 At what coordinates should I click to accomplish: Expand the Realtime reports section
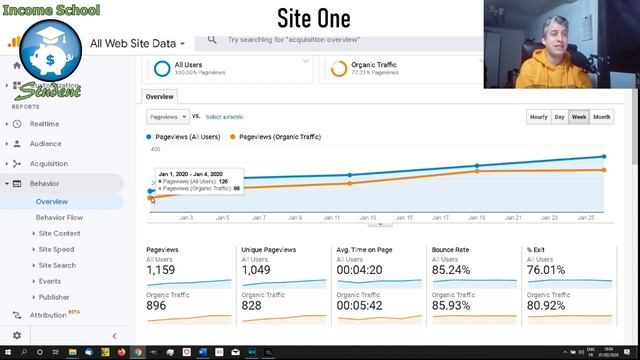click(x=7, y=124)
